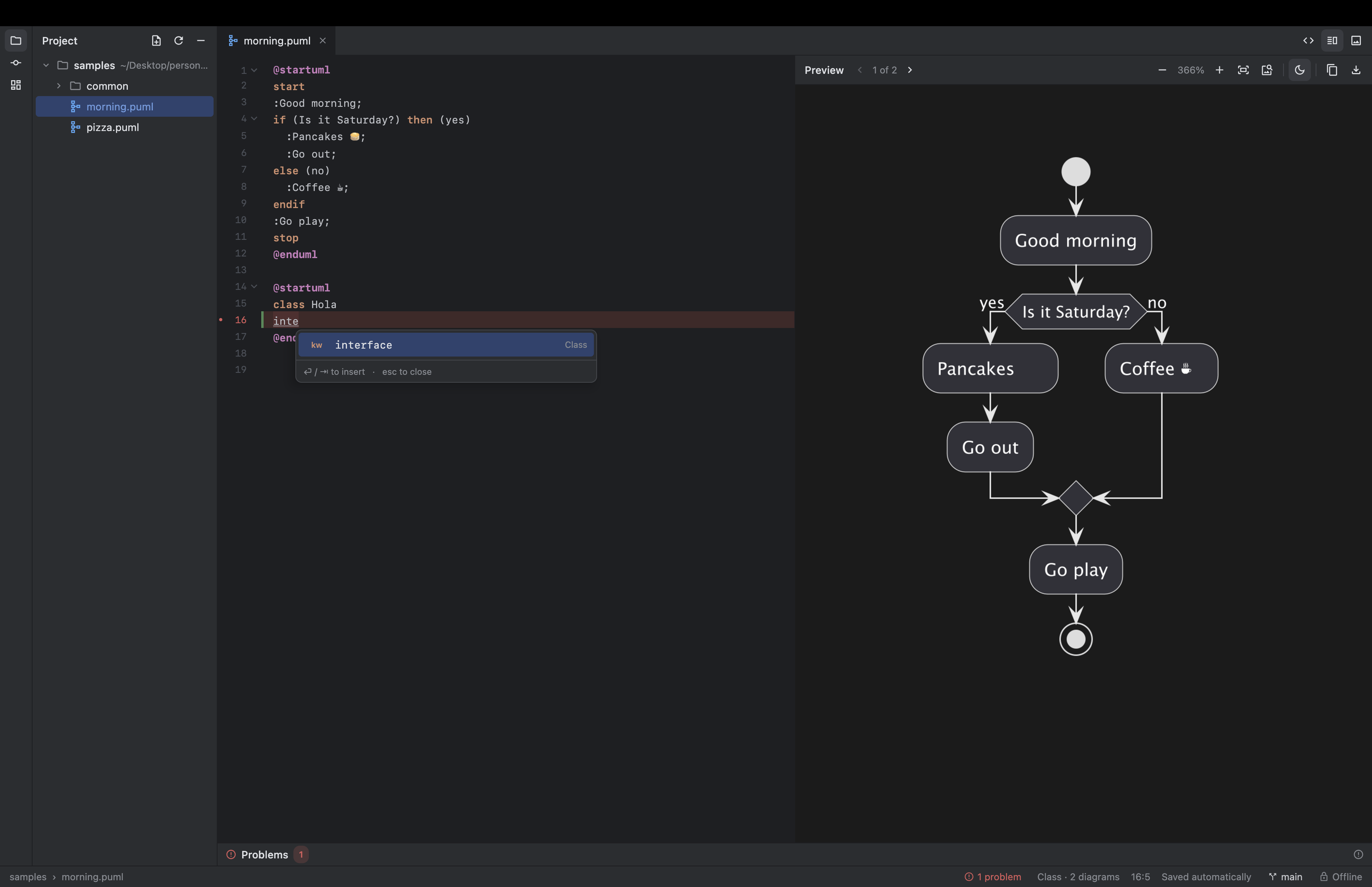1372x887 pixels.
Task: Zoom out the diagram preview
Action: pyautogui.click(x=1162, y=70)
